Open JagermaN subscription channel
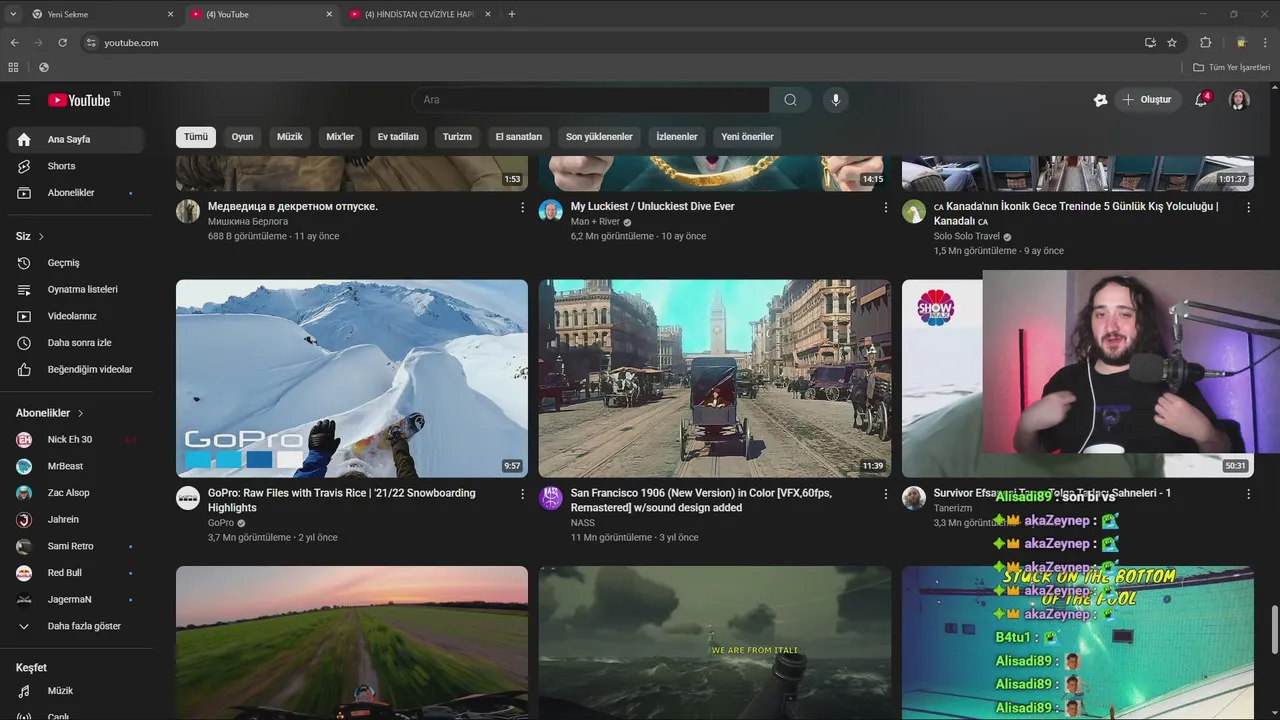The image size is (1280, 720). point(76,599)
